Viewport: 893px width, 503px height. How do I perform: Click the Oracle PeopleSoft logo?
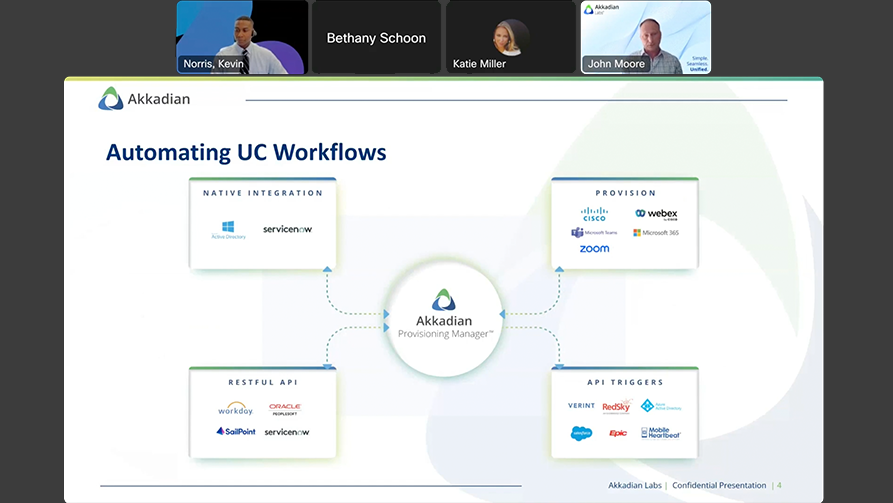coord(285,409)
